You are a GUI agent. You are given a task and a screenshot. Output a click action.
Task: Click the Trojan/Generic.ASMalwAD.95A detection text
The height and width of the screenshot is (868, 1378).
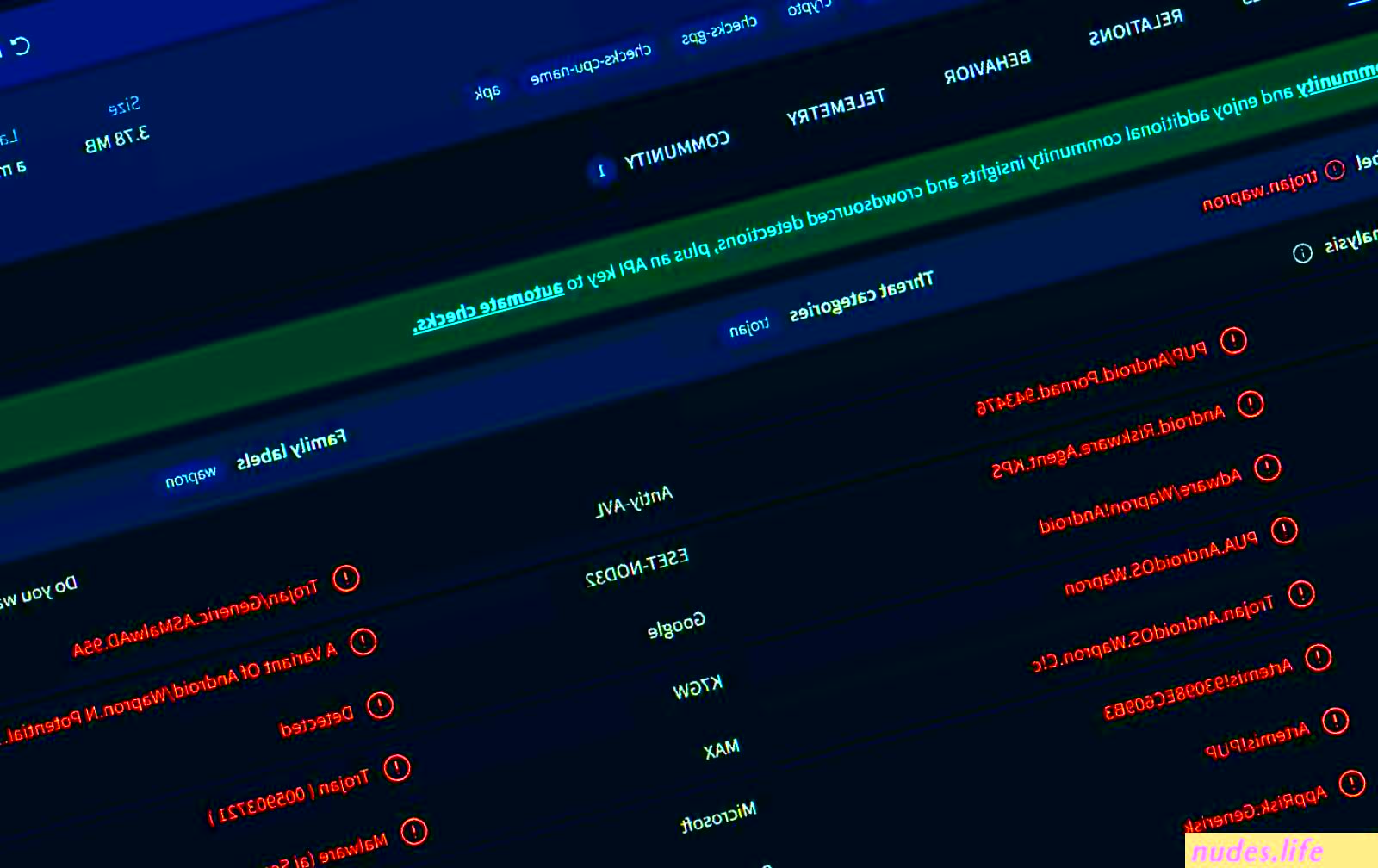pyautogui.click(x=196, y=618)
